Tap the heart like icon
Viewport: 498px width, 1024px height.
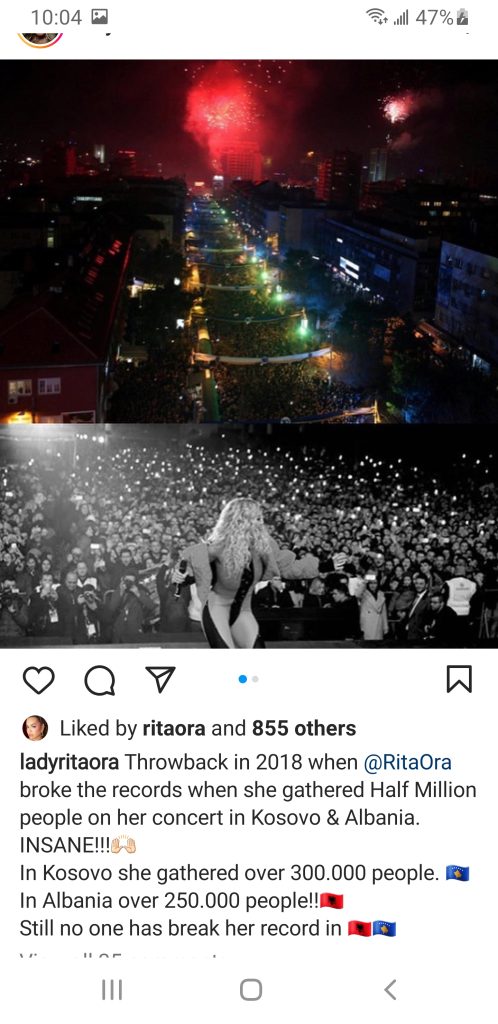coord(39,680)
